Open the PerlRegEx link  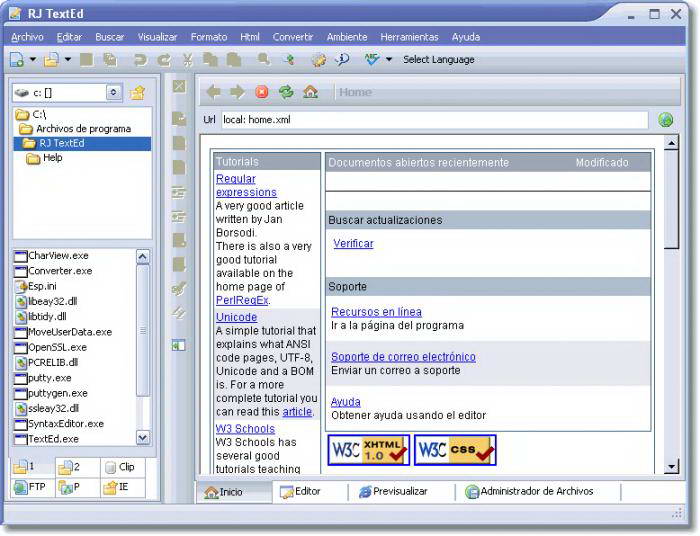click(x=242, y=300)
